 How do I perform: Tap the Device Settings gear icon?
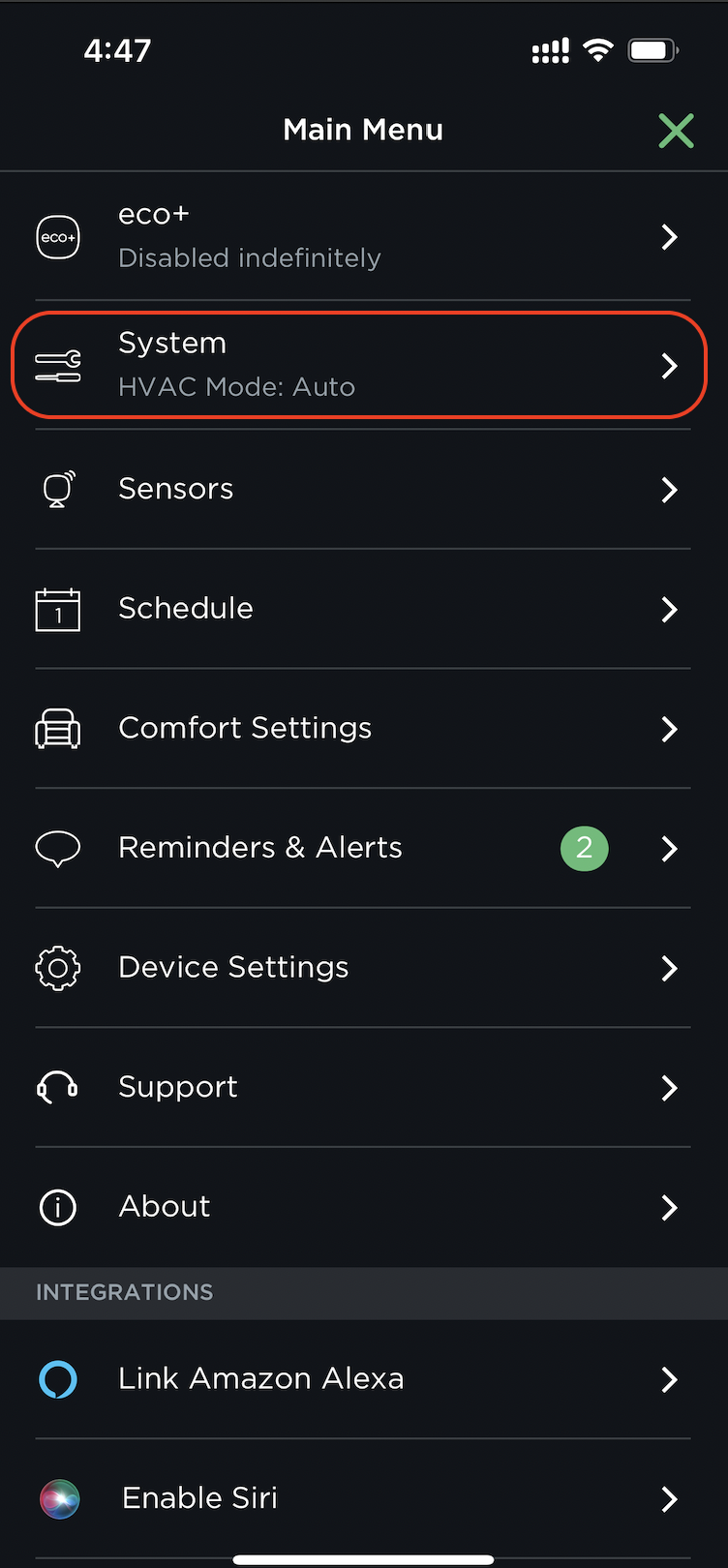tap(58, 968)
